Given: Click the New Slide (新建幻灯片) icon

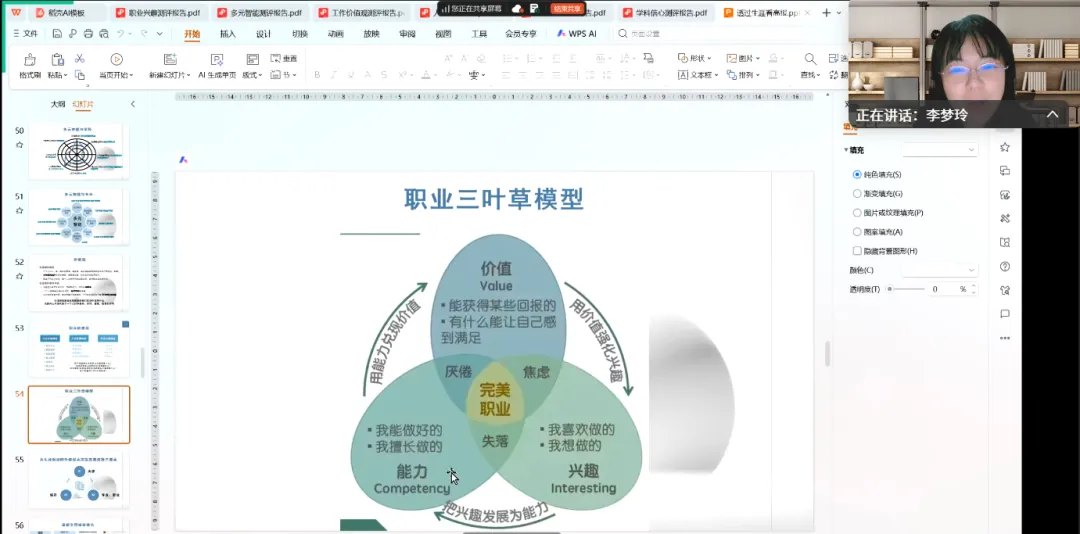Looking at the screenshot, I should (170, 60).
